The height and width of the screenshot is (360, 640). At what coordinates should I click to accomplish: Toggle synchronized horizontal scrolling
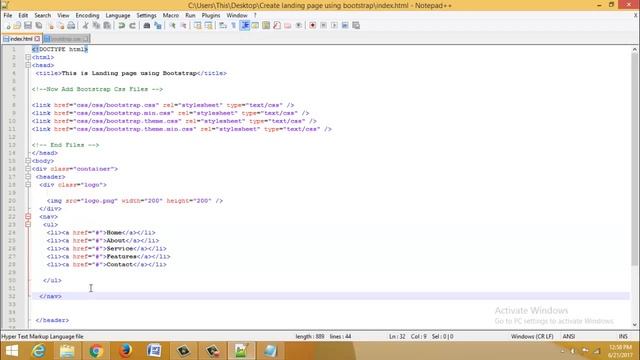pos(209,25)
